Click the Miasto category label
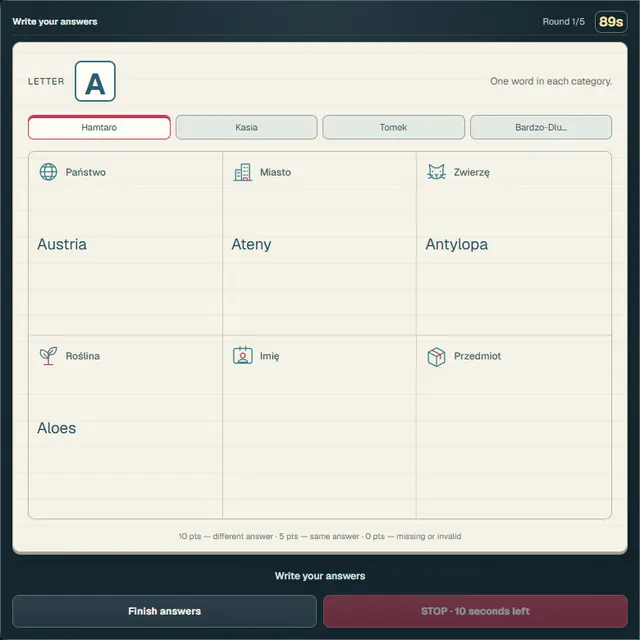Viewport: 640px width, 640px height. click(x=276, y=172)
